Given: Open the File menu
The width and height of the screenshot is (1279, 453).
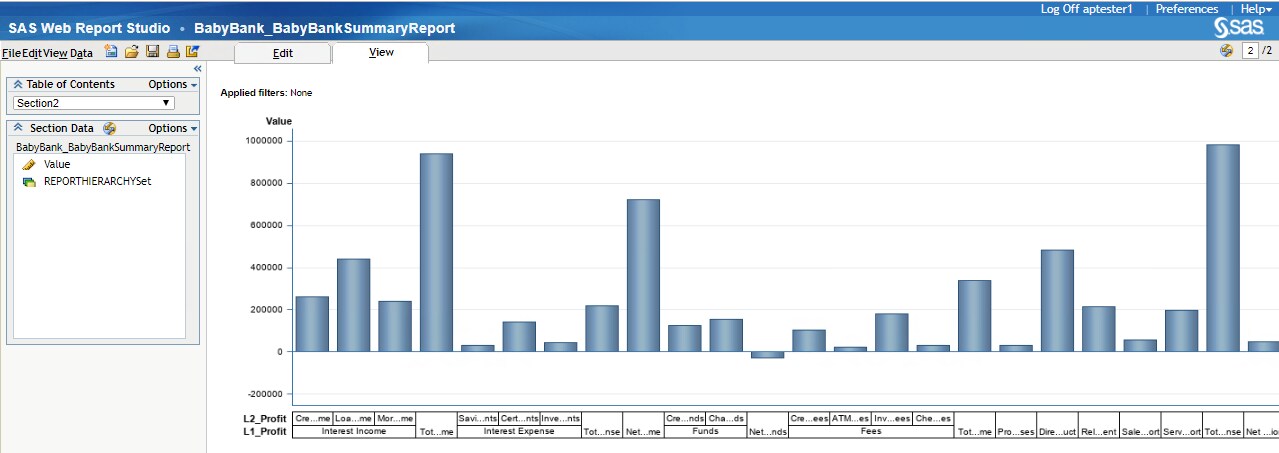Looking at the screenshot, I should (x=11, y=53).
